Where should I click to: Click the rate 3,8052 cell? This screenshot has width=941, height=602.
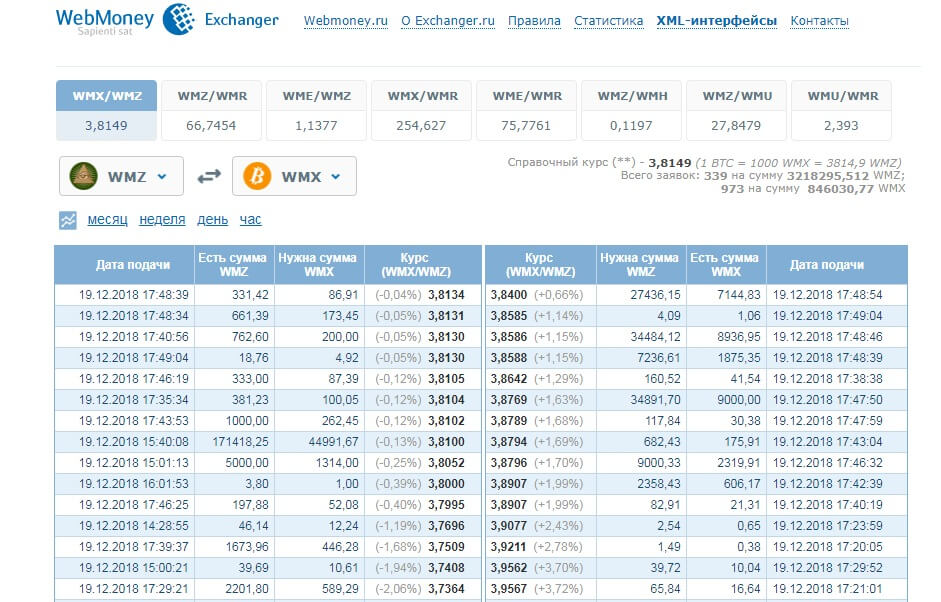click(x=446, y=463)
